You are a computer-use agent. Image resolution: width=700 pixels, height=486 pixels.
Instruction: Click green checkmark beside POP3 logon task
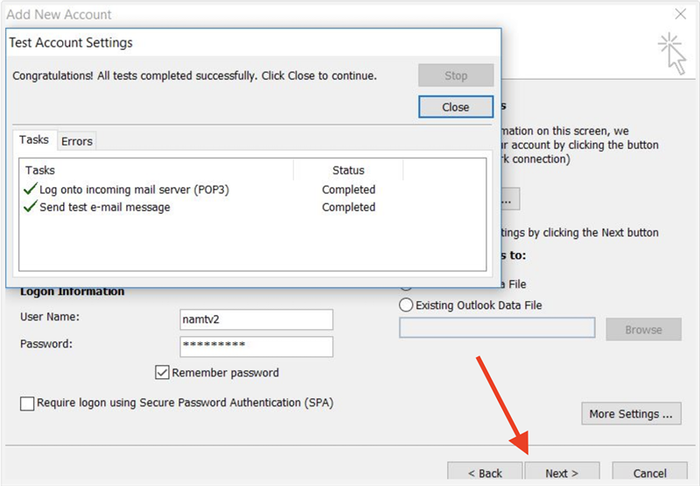point(30,189)
